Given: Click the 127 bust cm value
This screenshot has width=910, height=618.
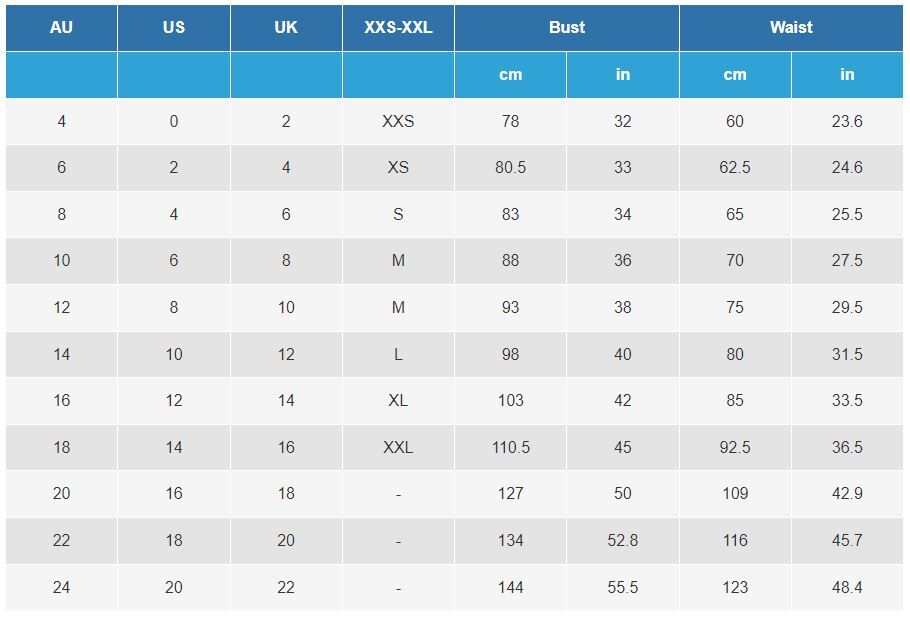Looking at the screenshot, I should click(x=511, y=494).
